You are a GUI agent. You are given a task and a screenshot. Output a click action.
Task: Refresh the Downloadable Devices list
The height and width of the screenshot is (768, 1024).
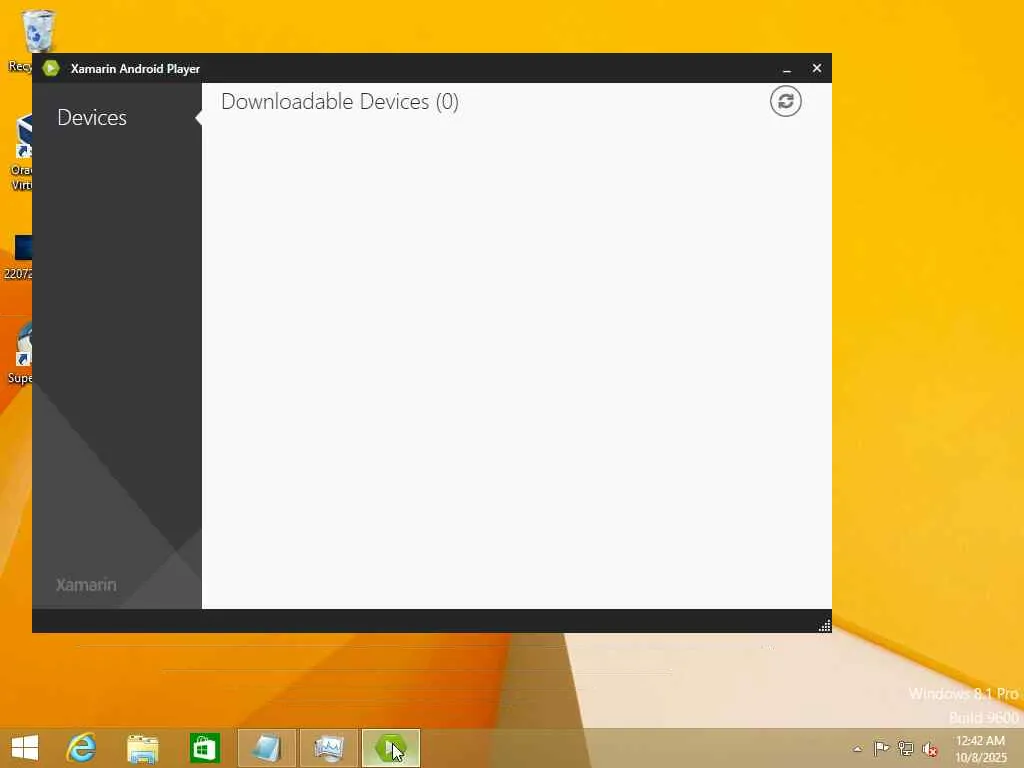click(x=785, y=101)
